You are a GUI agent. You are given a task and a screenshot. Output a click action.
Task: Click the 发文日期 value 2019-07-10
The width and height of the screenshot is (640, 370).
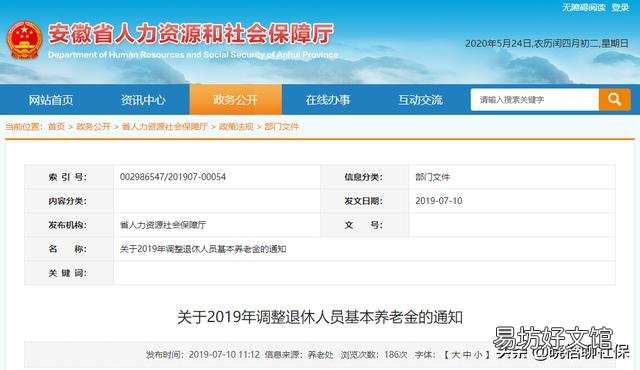439,201
